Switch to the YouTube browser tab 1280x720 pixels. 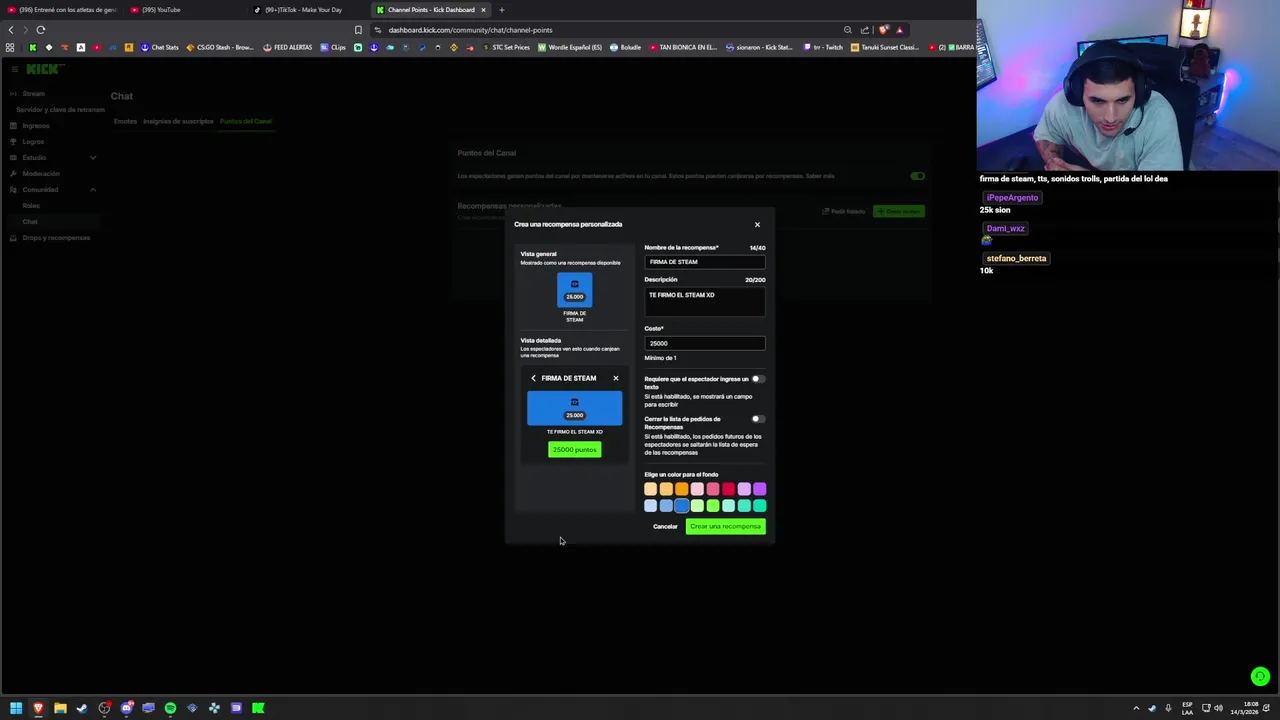[183, 10]
